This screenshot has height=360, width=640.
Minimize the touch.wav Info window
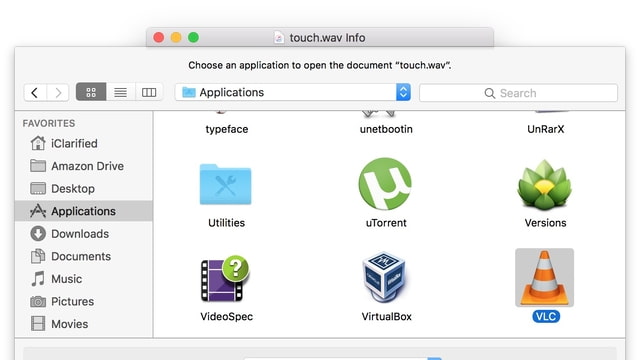(176, 38)
